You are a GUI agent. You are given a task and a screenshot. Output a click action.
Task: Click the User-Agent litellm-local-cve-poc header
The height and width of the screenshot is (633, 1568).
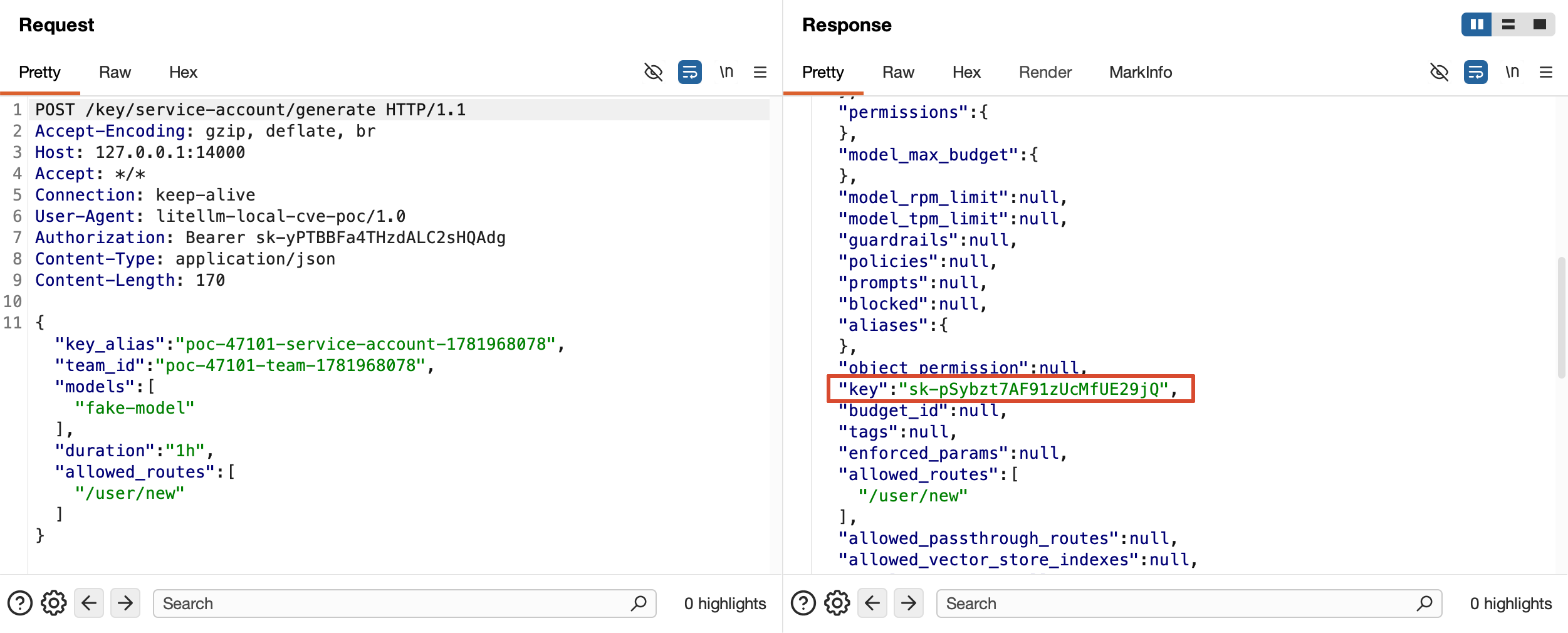coord(221,217)
